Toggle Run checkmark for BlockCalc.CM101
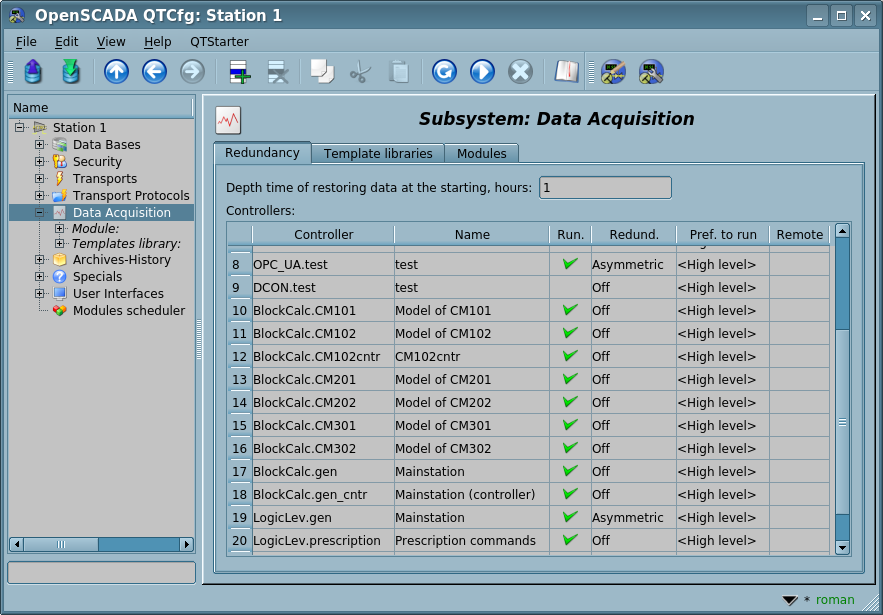The image size is (883, 615). point(570,311)
